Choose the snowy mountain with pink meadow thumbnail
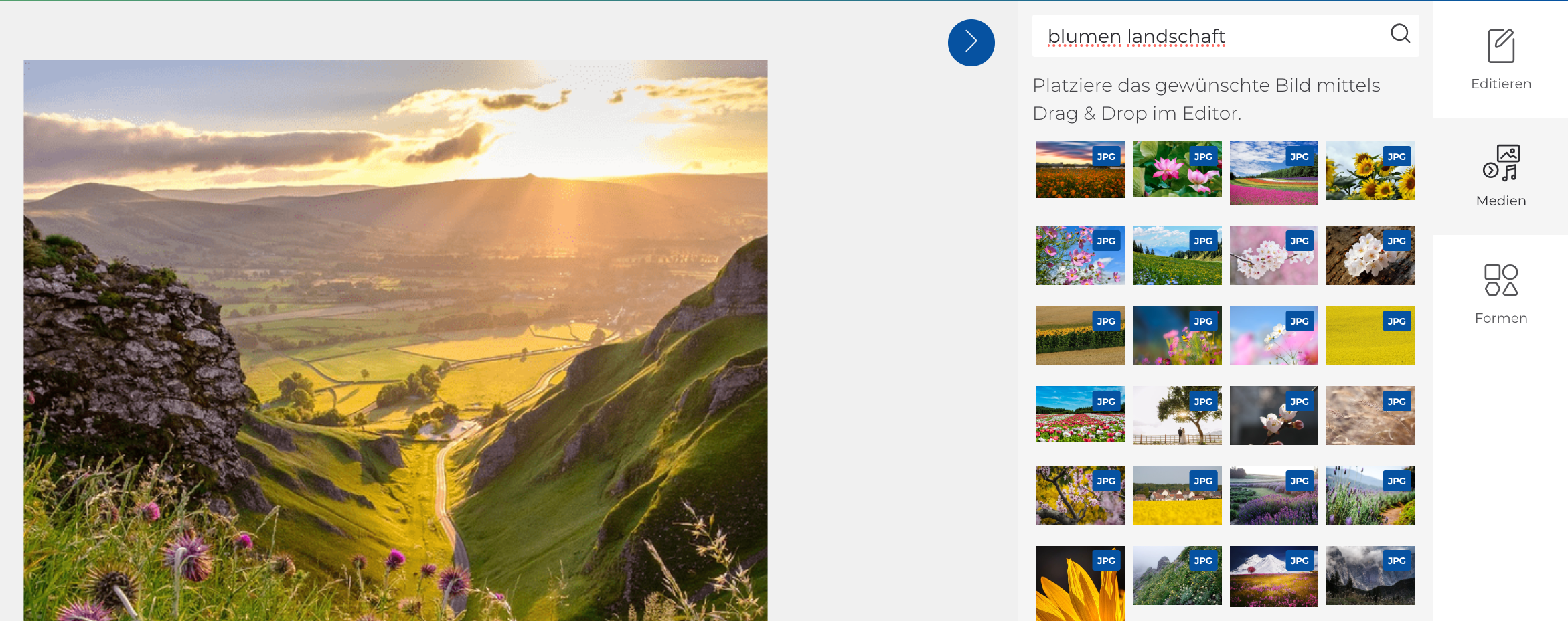This screenshot has height=621, width=1568. point(1273,576)
